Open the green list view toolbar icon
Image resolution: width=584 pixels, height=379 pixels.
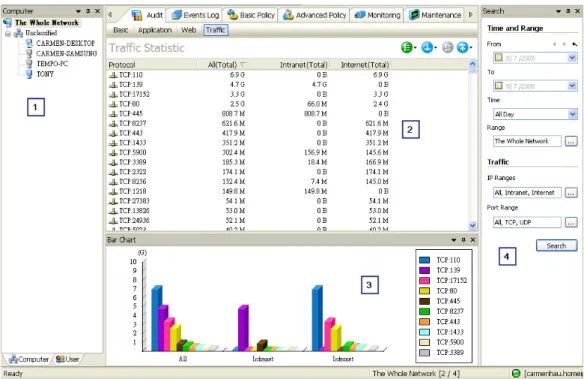pos(407,48)
